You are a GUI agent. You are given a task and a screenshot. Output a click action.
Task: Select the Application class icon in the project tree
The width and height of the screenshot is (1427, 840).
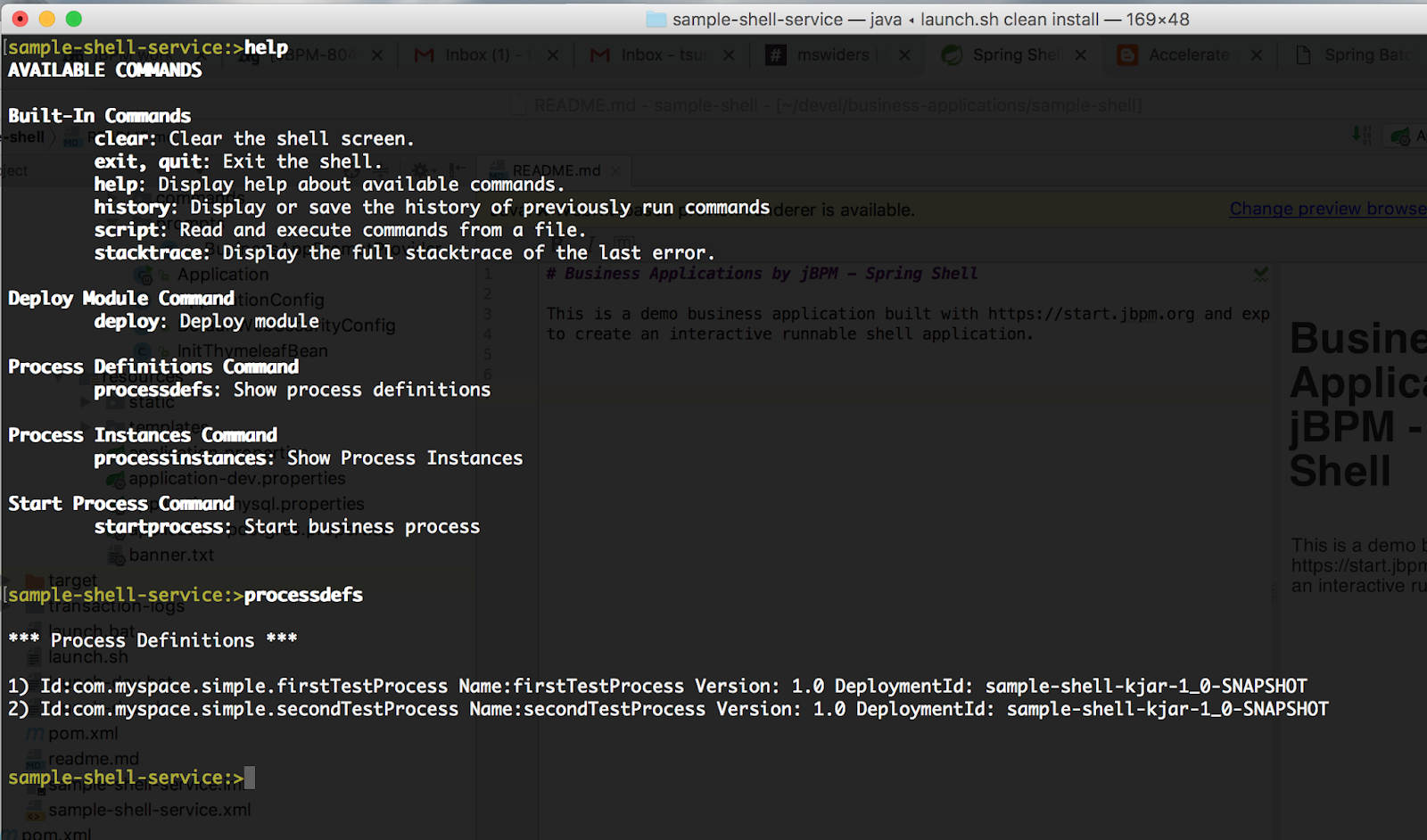click(x=143, y=276)
